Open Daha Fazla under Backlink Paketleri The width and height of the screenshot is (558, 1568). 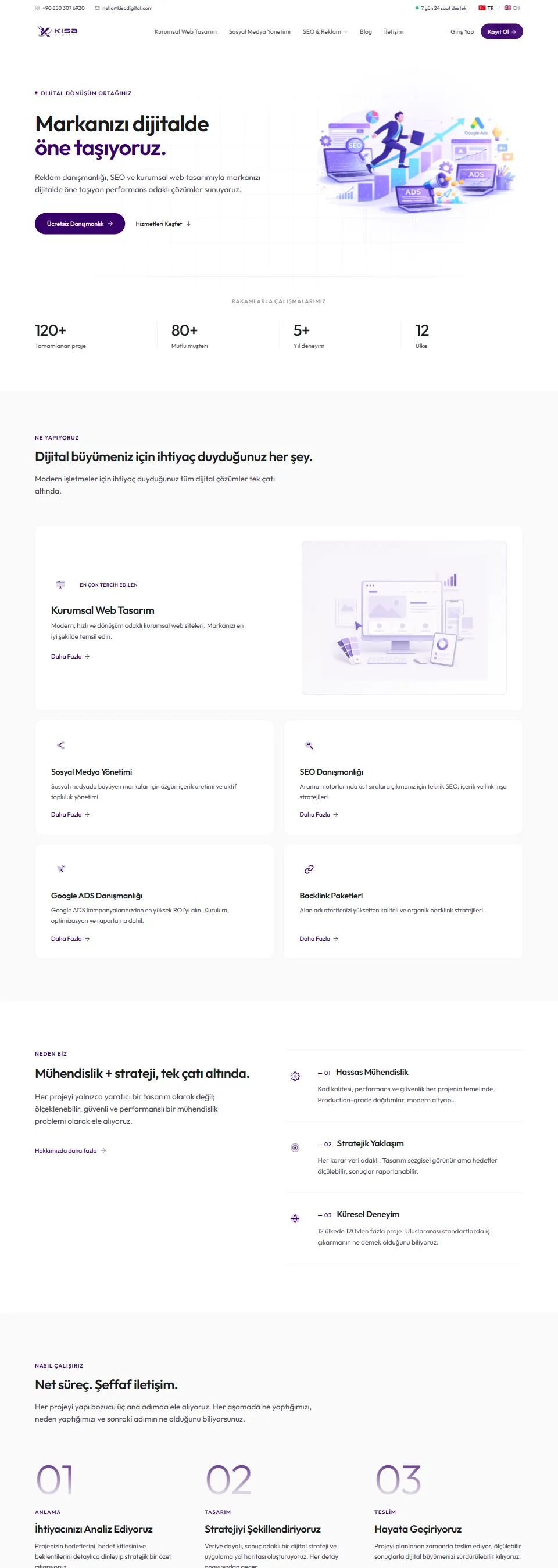[319, 938]
